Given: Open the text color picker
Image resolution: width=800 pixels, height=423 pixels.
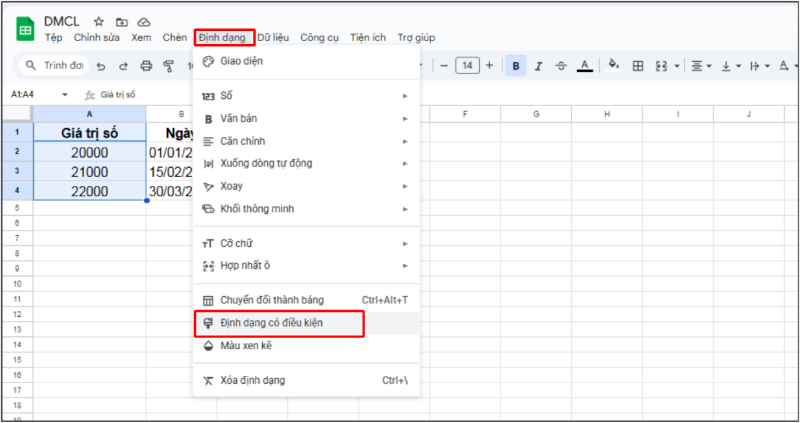Looking at the screenshot, I should (585, 66).
